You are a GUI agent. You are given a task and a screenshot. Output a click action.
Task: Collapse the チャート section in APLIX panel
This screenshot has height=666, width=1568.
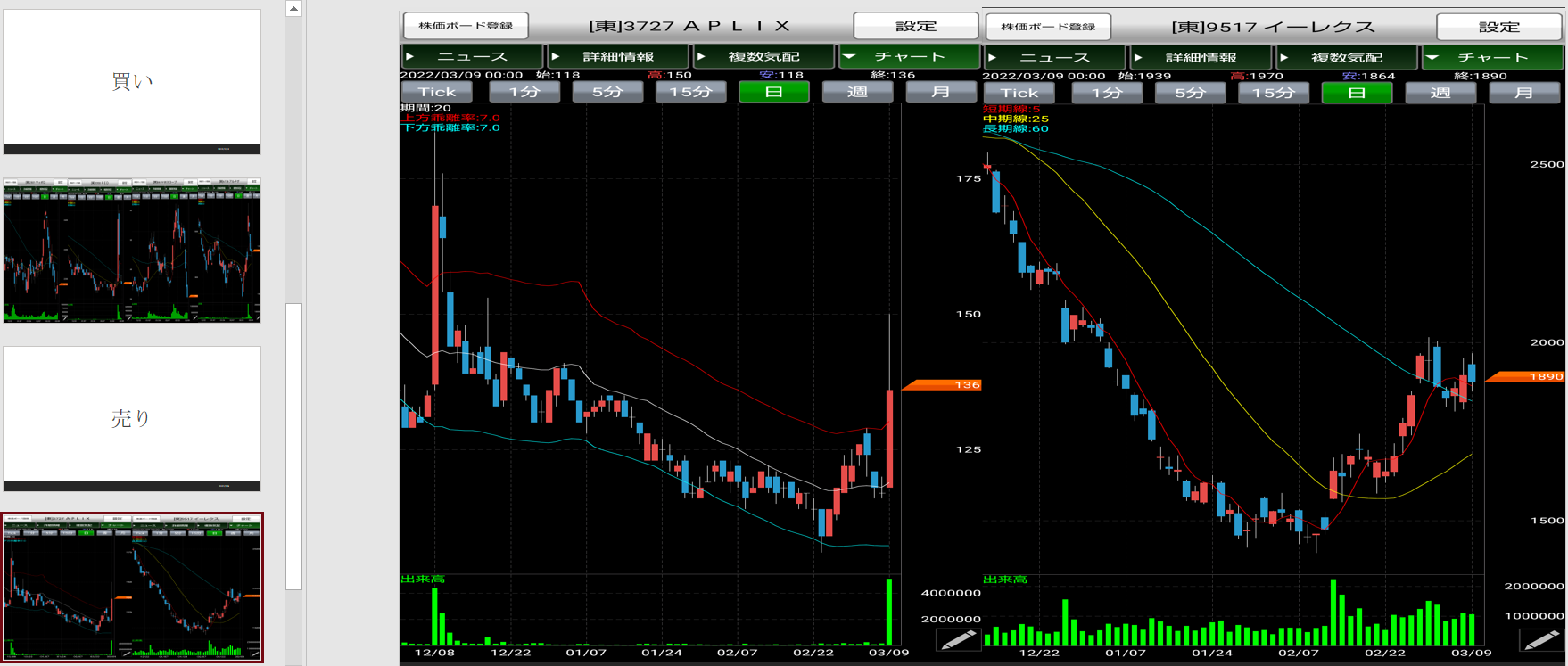(909, 57)
